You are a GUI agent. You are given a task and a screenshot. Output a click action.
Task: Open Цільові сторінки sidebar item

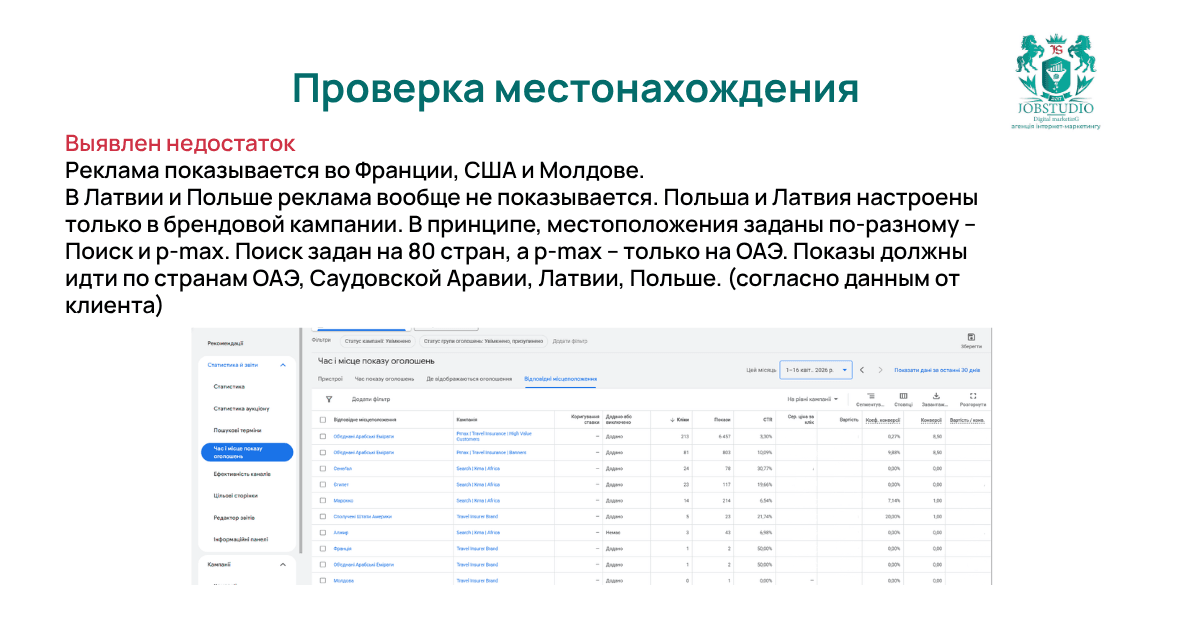(235, 495)
